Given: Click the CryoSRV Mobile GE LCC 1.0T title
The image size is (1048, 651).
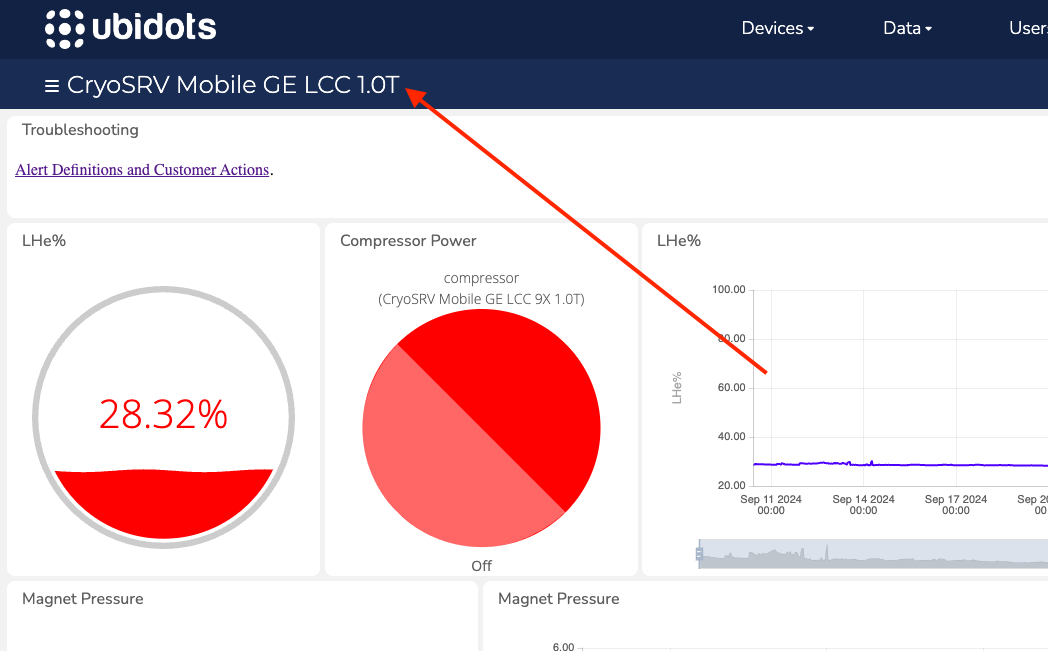Looking at the screenshot, I should pyautogui.click(x=233, y=85).
